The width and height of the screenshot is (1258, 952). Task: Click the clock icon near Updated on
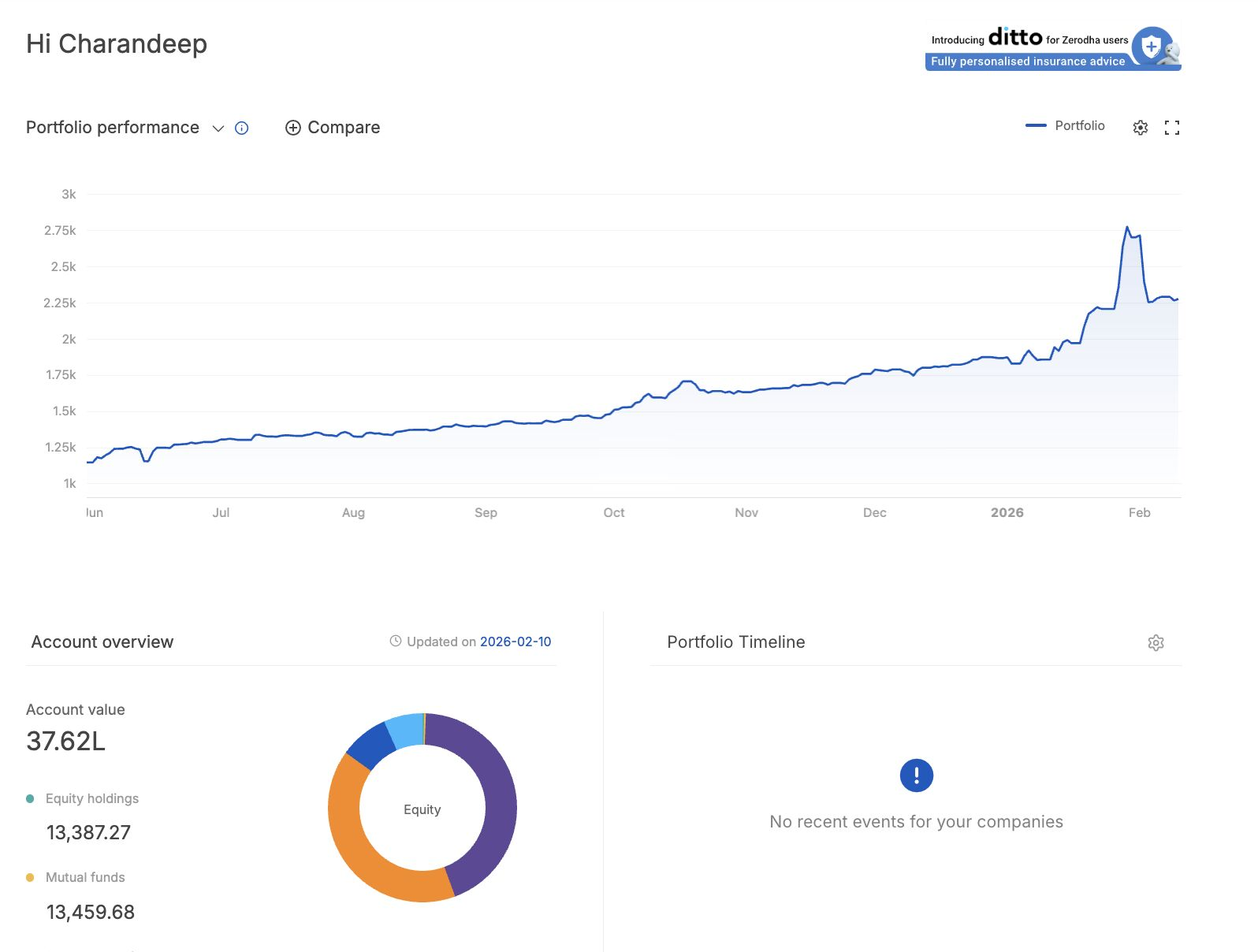(396, 641)
